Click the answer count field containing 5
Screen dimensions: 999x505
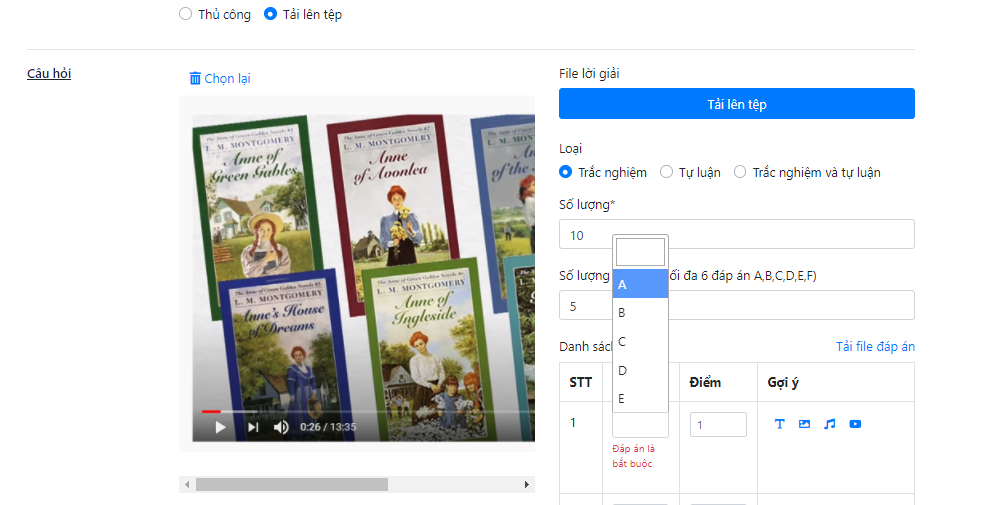[737, 305]
